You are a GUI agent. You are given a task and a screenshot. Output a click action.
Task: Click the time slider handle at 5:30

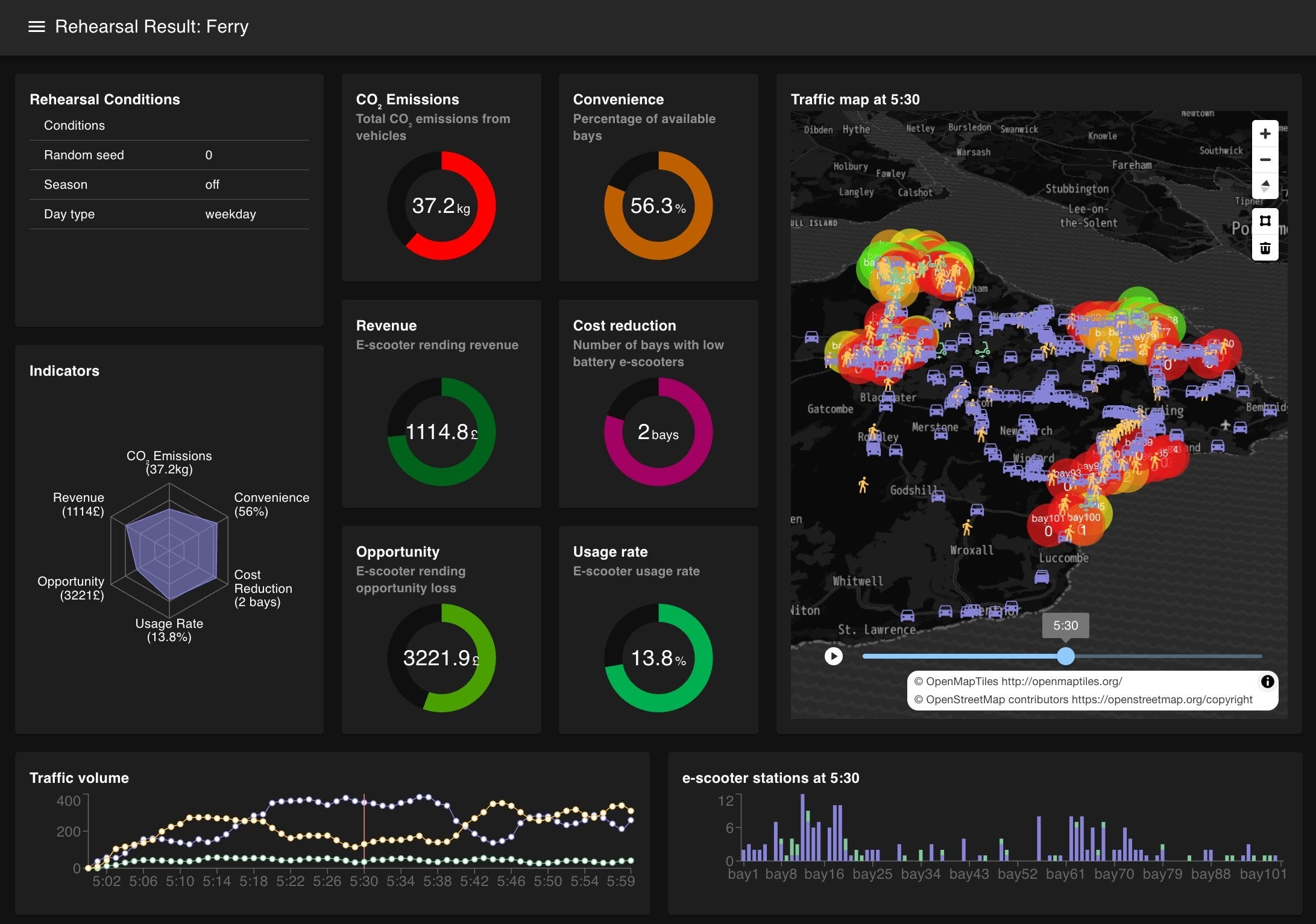1065,656
